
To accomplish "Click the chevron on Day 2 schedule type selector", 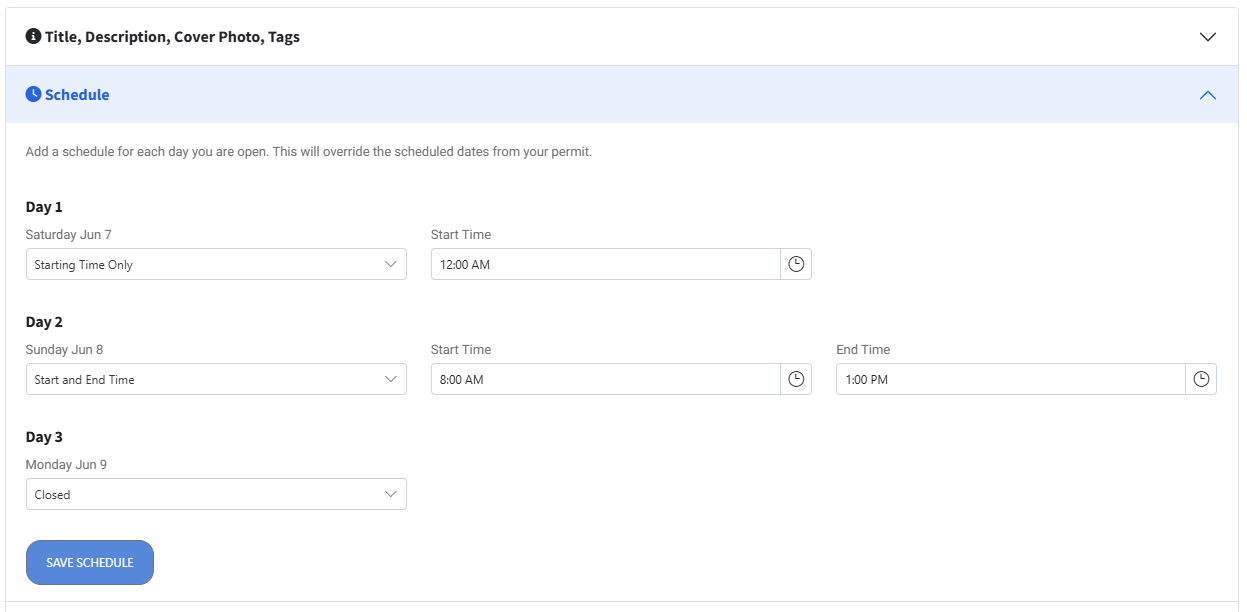I will point(392,379).
